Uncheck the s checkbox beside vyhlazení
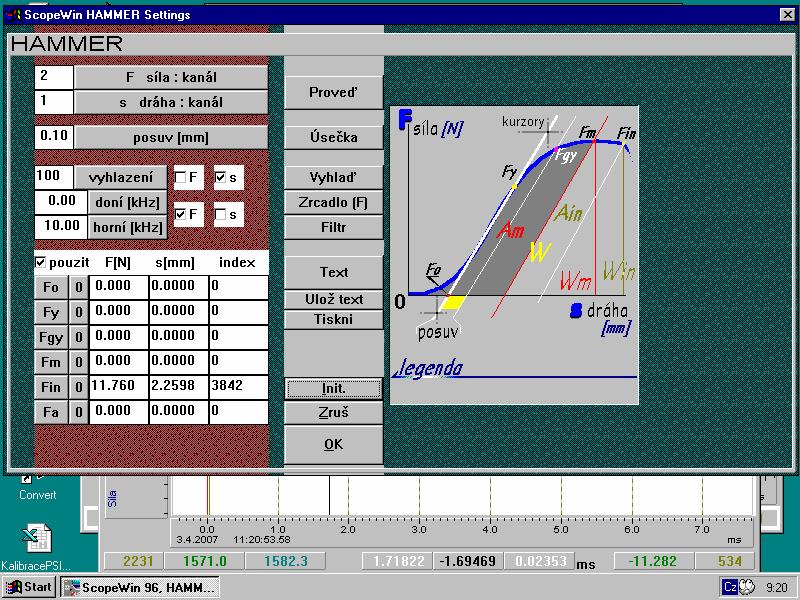The image size is (800, 600). pyautogui.click(x=220, y=178)
